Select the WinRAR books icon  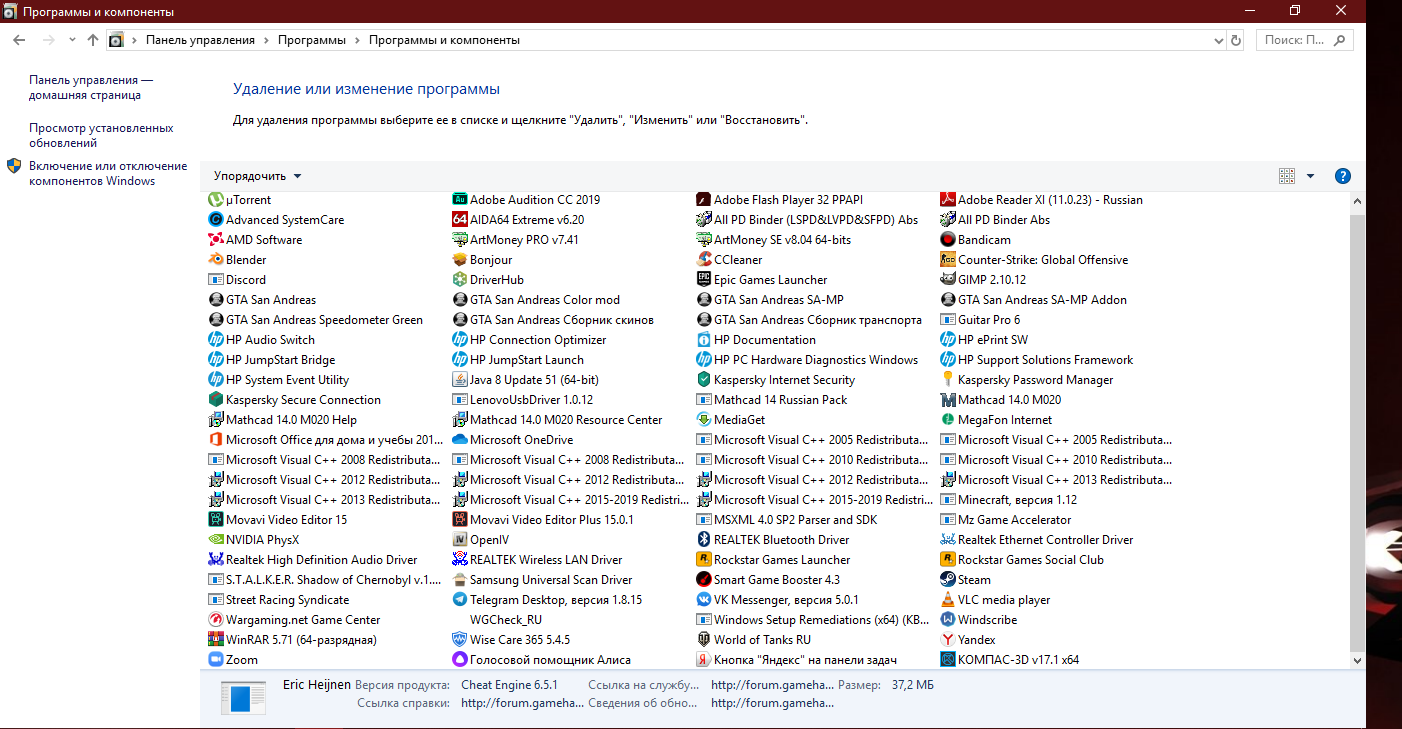[215, 640]
